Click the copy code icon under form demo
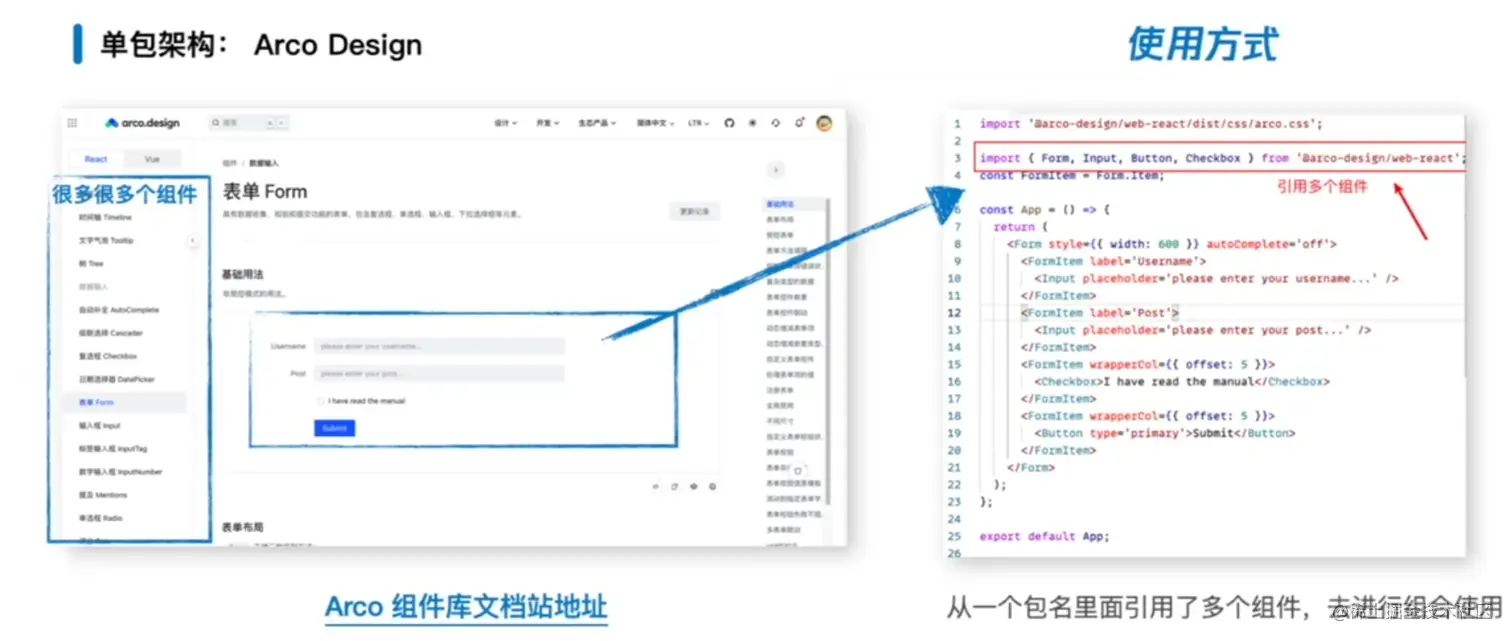This screenshot has height=641, width=1512. coord(675,486)
